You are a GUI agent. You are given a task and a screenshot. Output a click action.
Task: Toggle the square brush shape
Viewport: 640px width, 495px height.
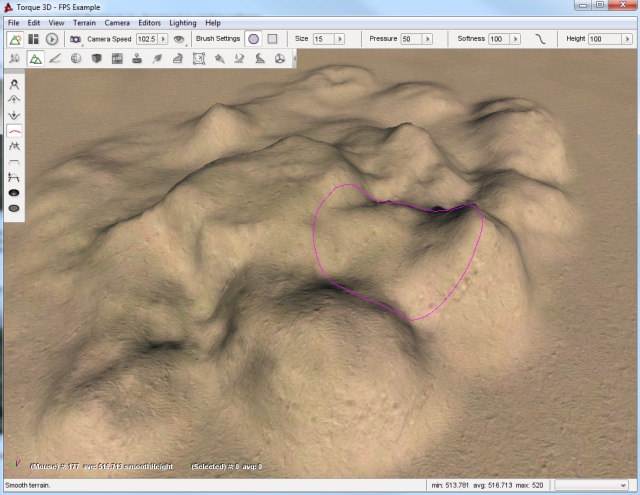(x=271, y=39)
